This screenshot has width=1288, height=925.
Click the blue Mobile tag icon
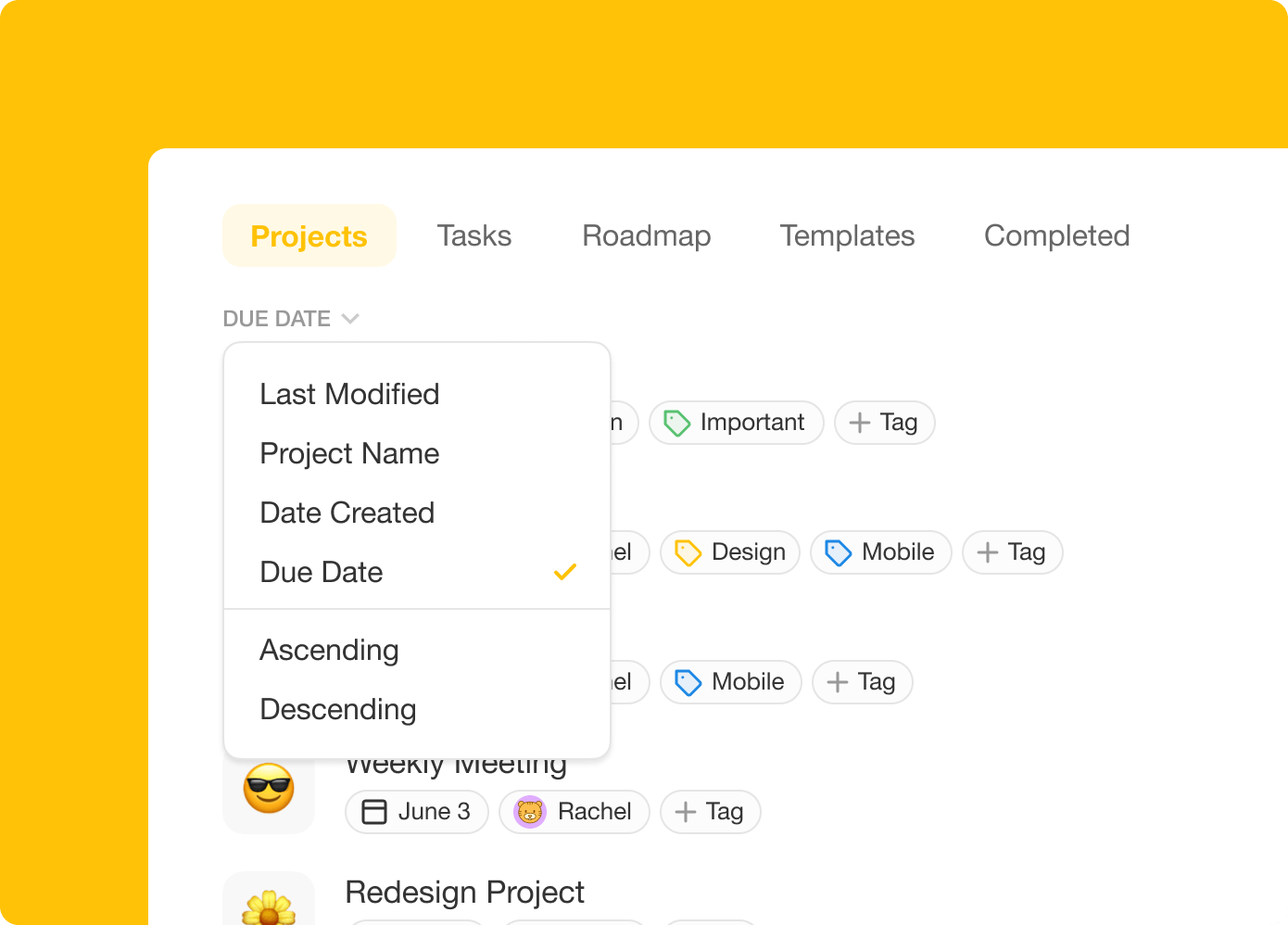click(x=838, y=552)
